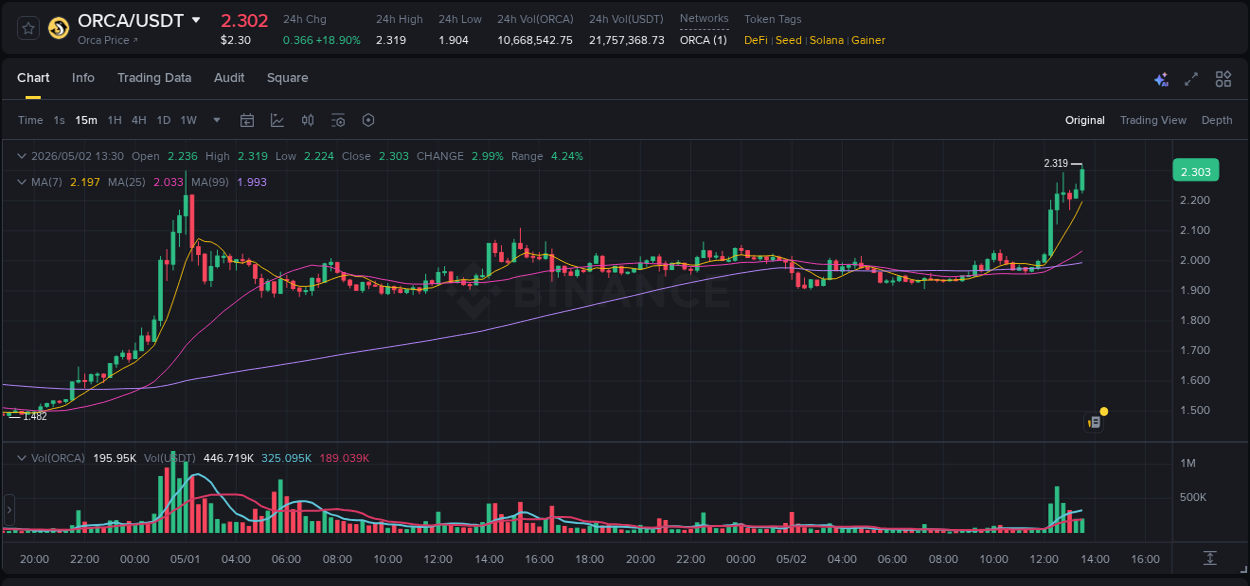
Task: Collapse the OHLC data row chevron
Action: pyautogui.click(x=21, y=156)
